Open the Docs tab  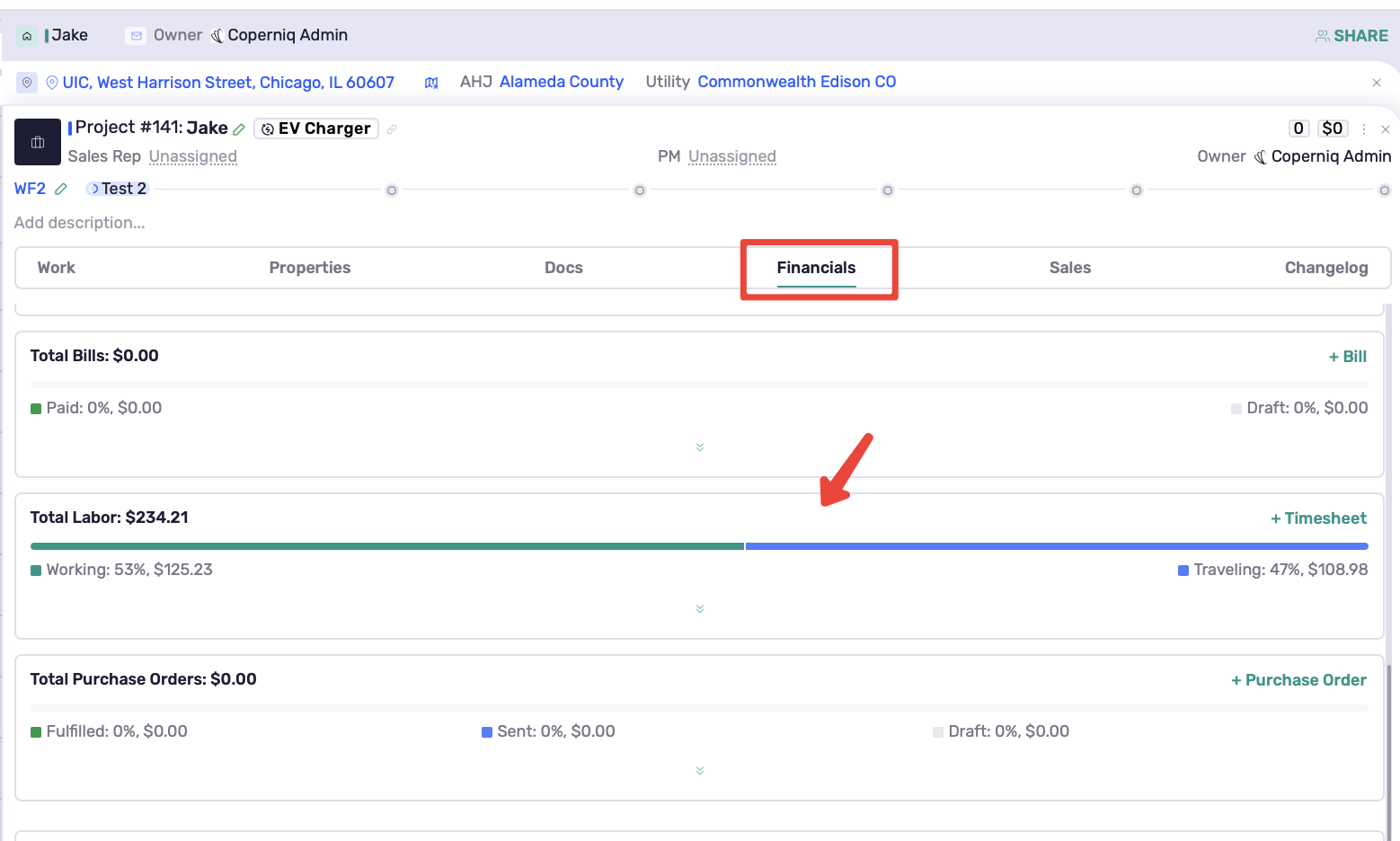563,268
